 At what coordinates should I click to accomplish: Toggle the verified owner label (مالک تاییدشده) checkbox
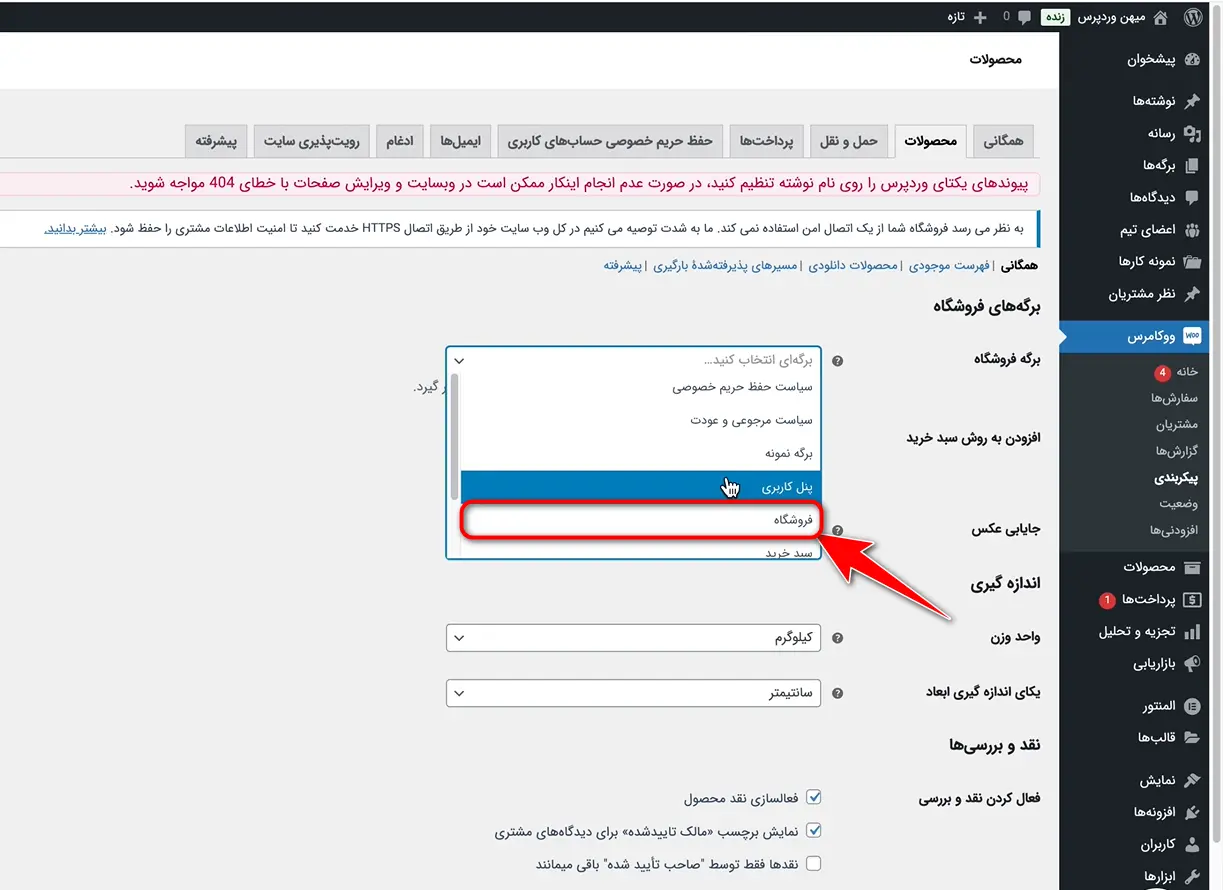pyautogui.click(x=814, y=830)
